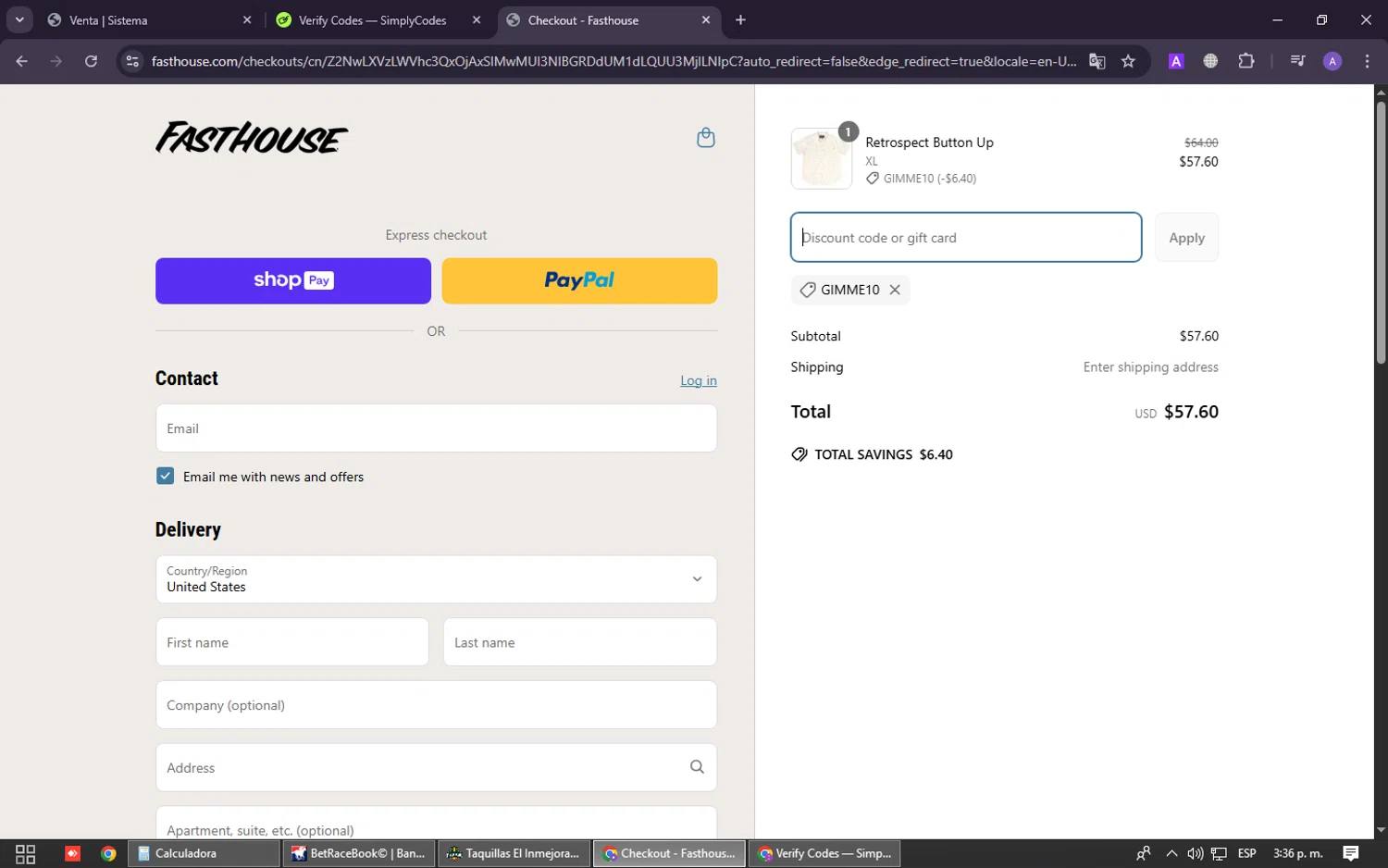Click the Apply discount button
The width and height of the screenshot is (1388, 868).
[x=1186, y=238]
